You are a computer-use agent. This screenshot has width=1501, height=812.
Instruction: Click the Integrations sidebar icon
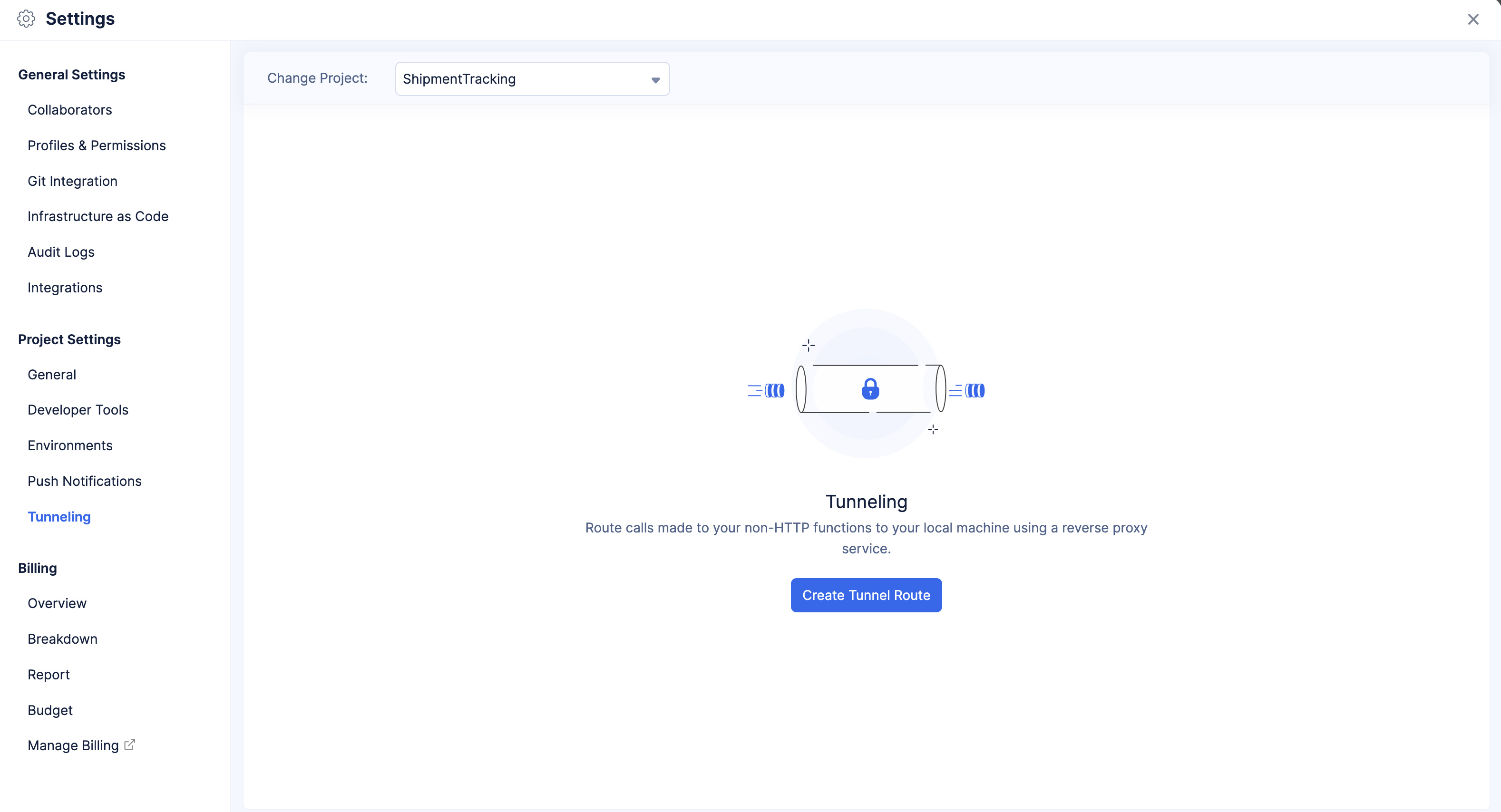point(65,287)
